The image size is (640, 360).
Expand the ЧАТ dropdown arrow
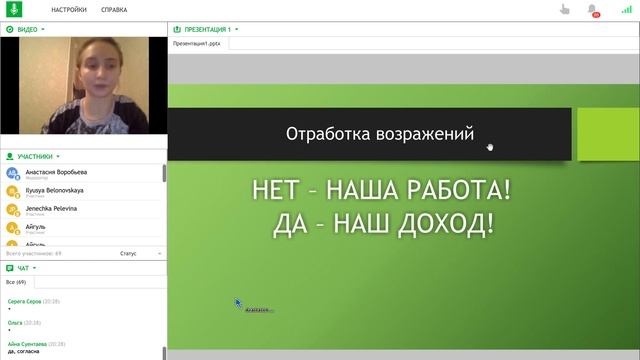tap(34, 268)
